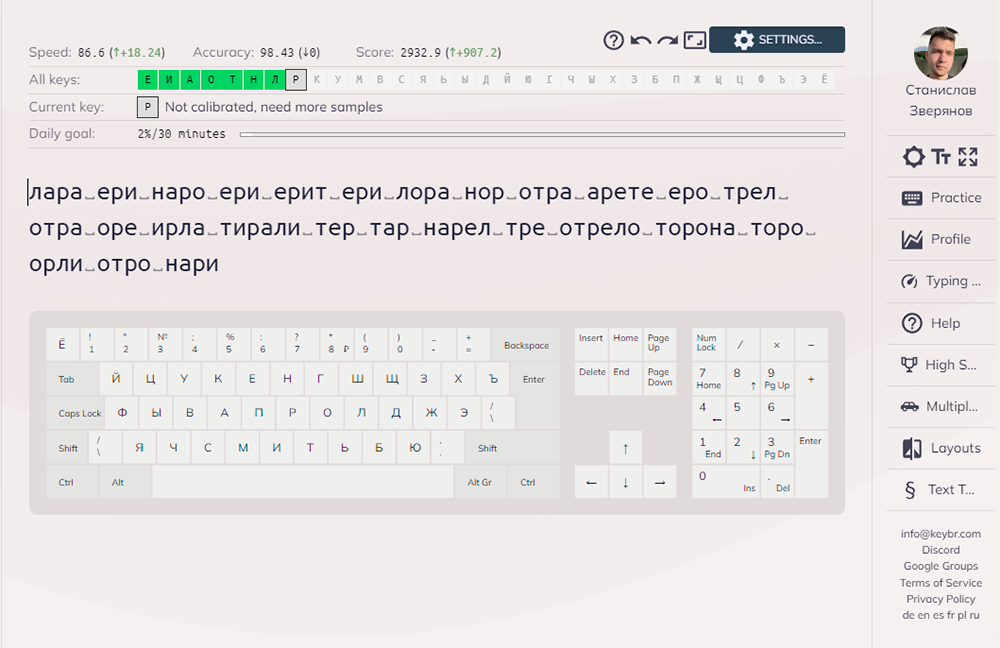Click the Insert key on virtual keyboard
The width and height of the screenshot is (1000, 648).
coord(591,344)
